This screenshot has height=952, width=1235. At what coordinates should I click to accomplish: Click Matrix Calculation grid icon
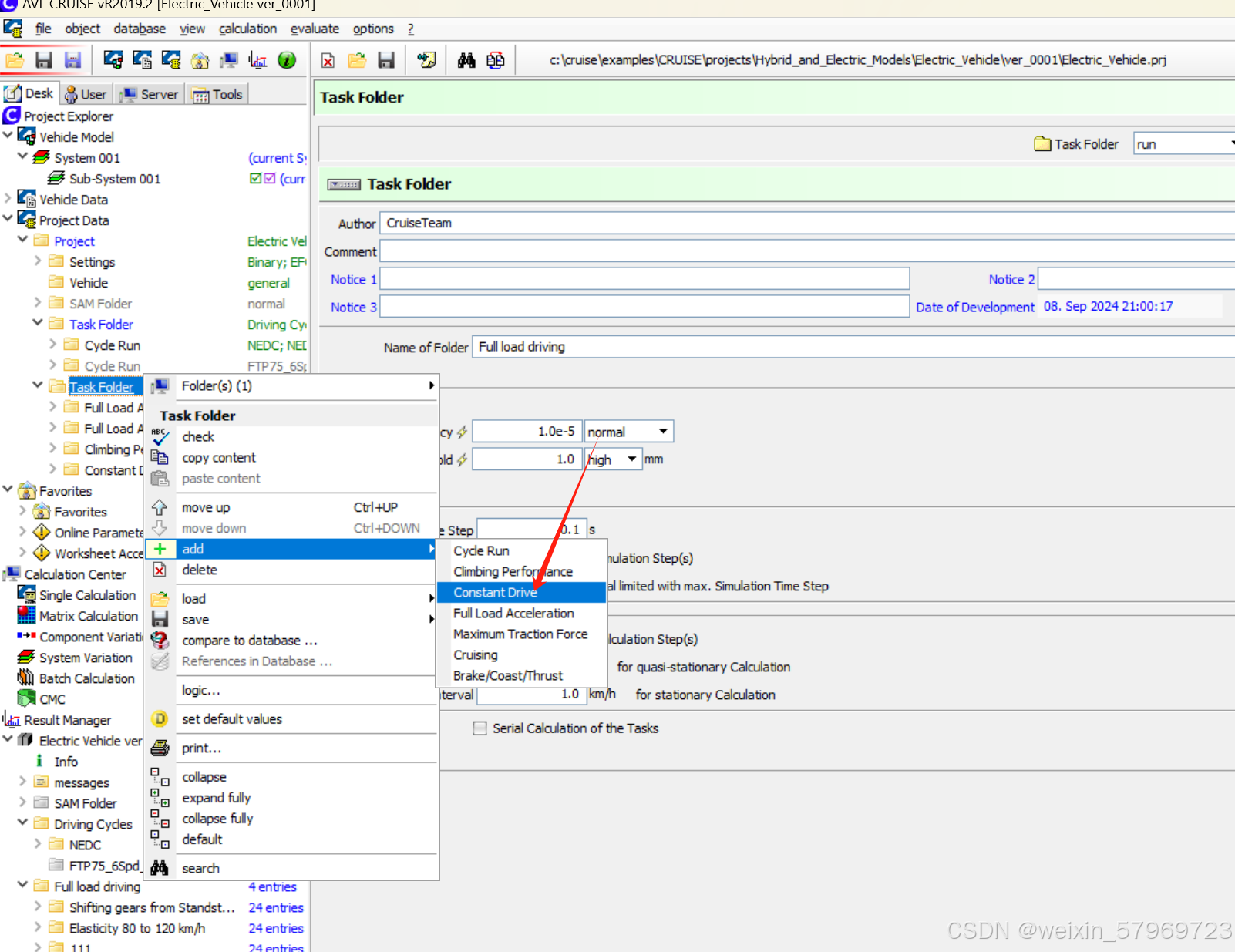tap(26, 615)
